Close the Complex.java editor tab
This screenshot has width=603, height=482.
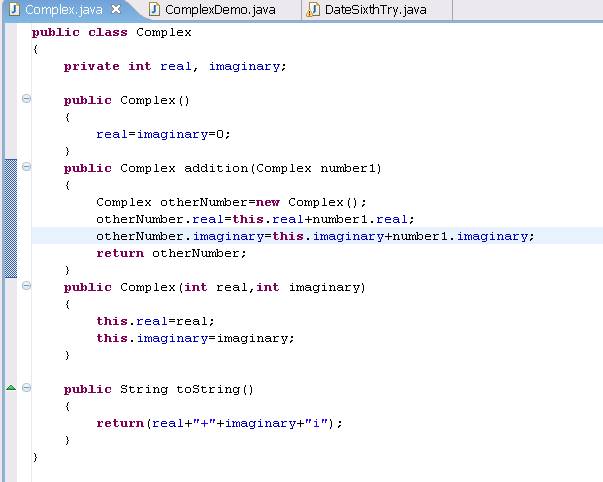(x=116, y=10)
